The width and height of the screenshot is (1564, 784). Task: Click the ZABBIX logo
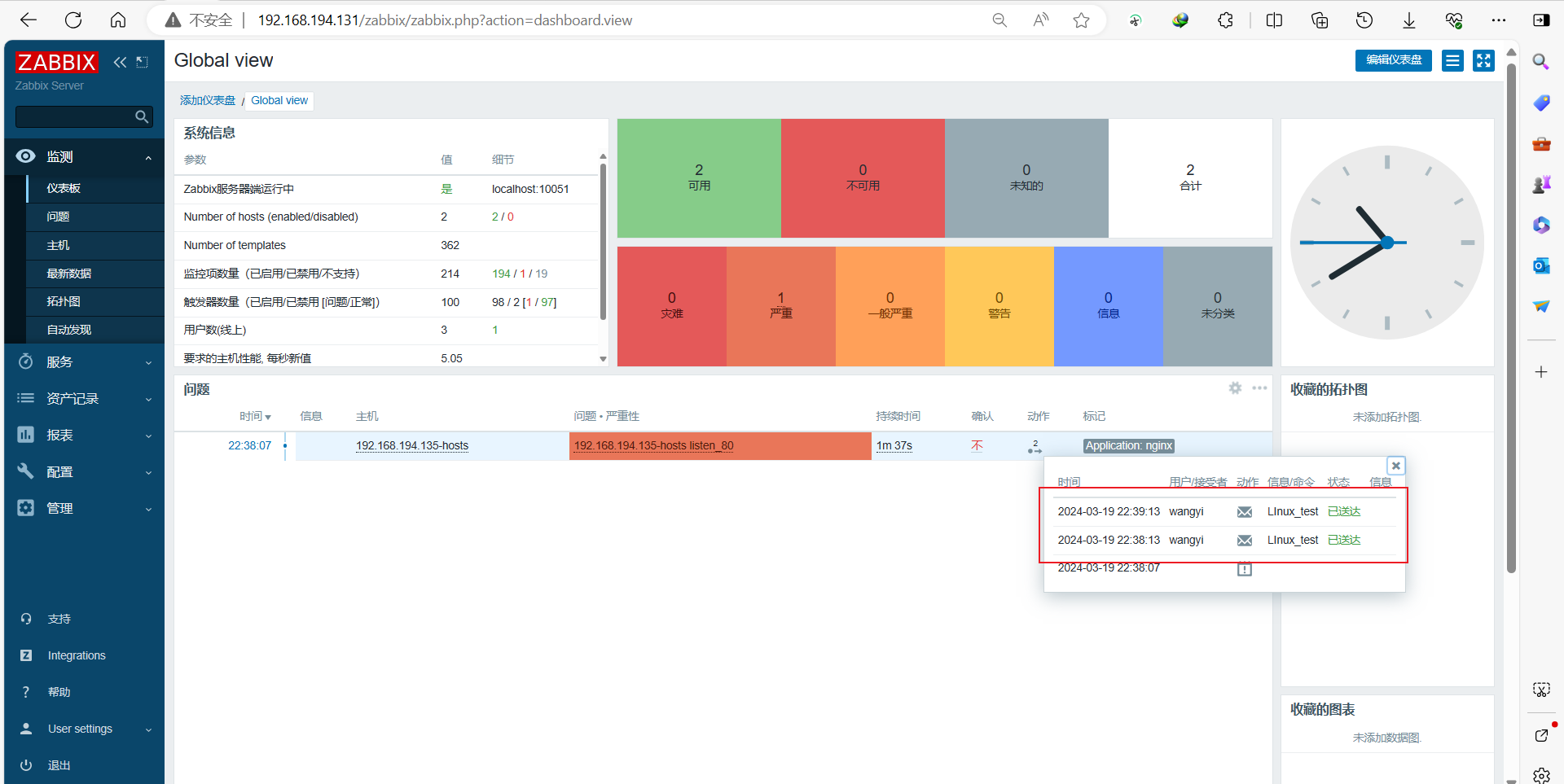click(56, 62)
